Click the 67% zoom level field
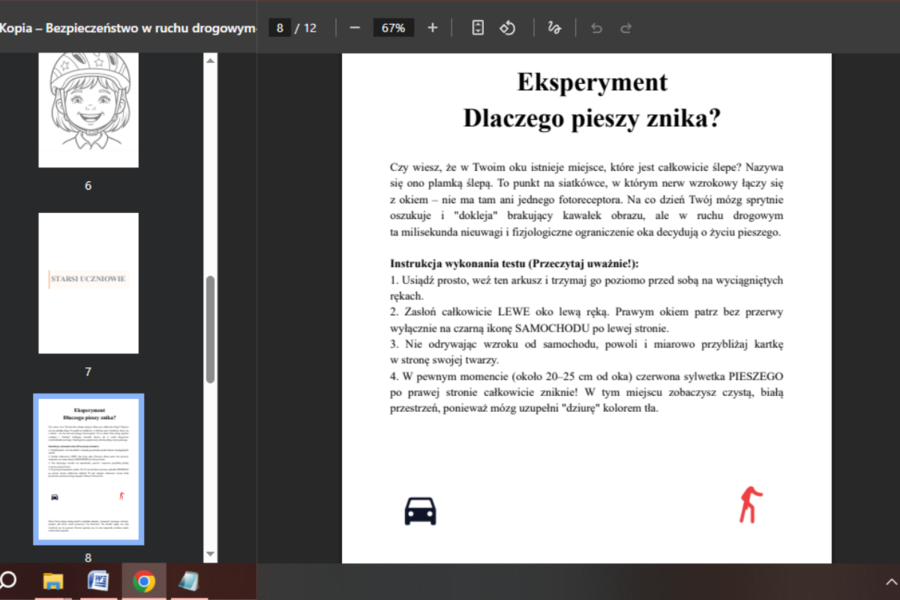 coord(393,28)
